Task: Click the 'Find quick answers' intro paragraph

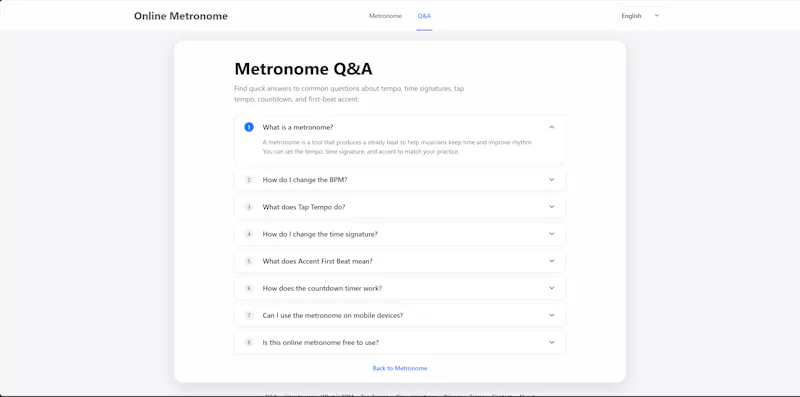Action: click(349, 94)
